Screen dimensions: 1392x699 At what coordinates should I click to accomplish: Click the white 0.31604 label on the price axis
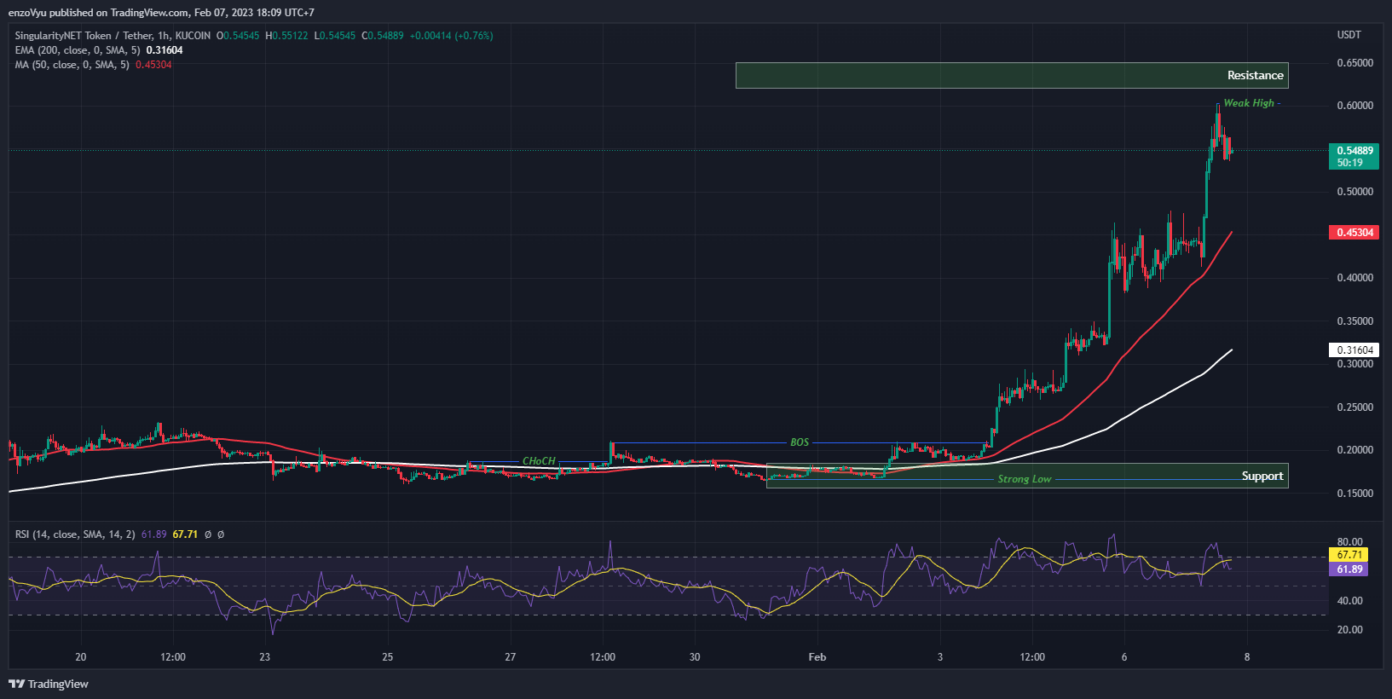point(1356,349)
